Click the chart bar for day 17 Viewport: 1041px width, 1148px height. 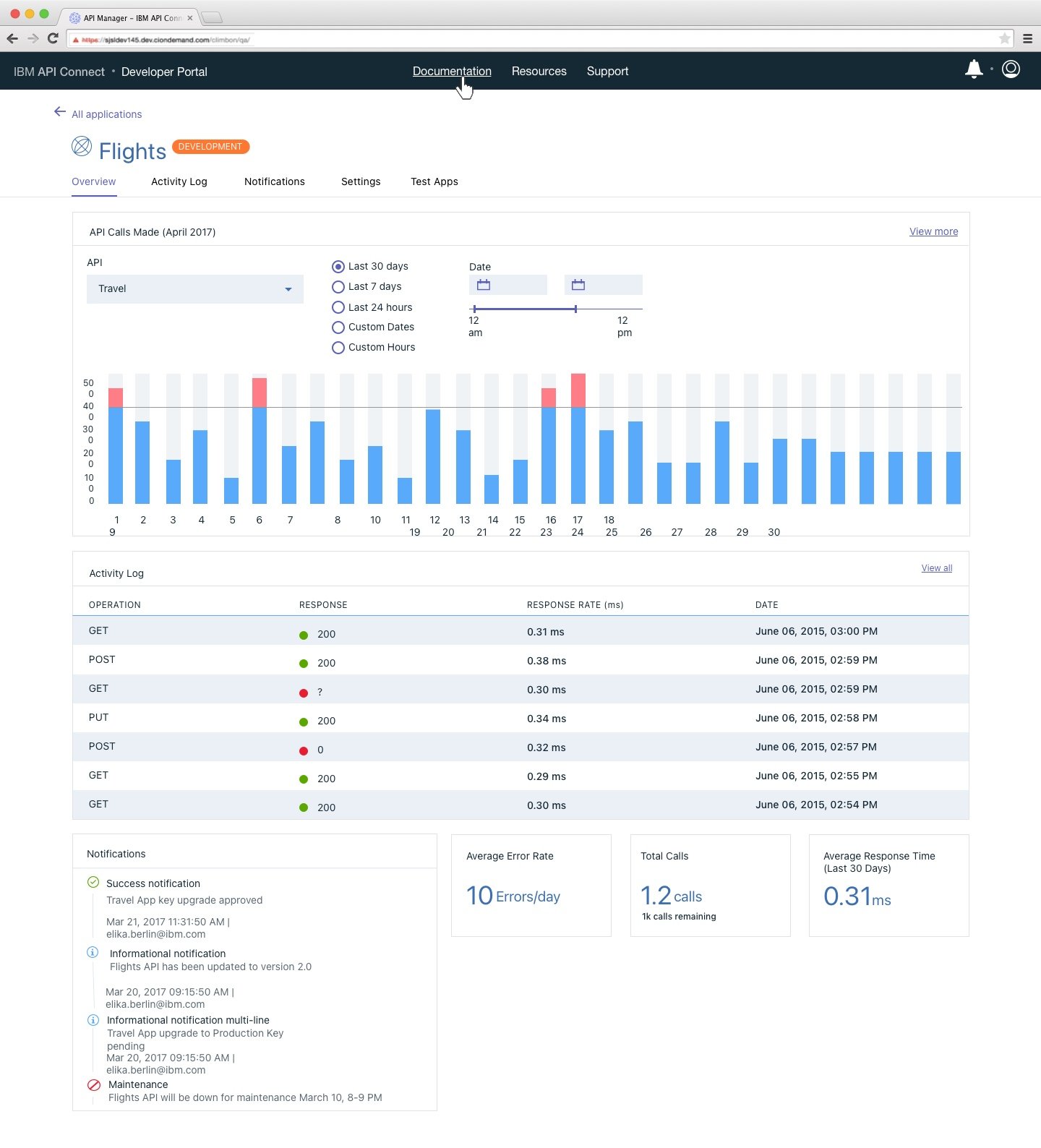click(x=578, y=438)
